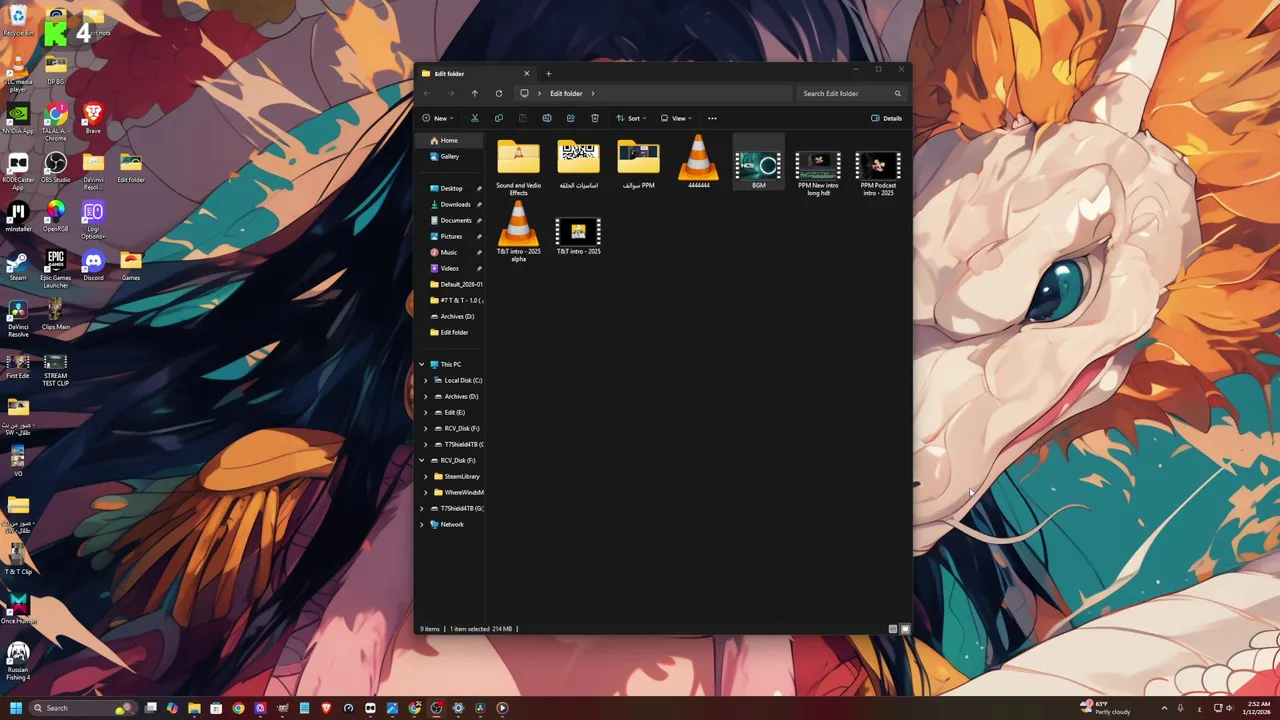Open Gallery in navigation pane
1280x720 pixels.
(x=450, y=156)
